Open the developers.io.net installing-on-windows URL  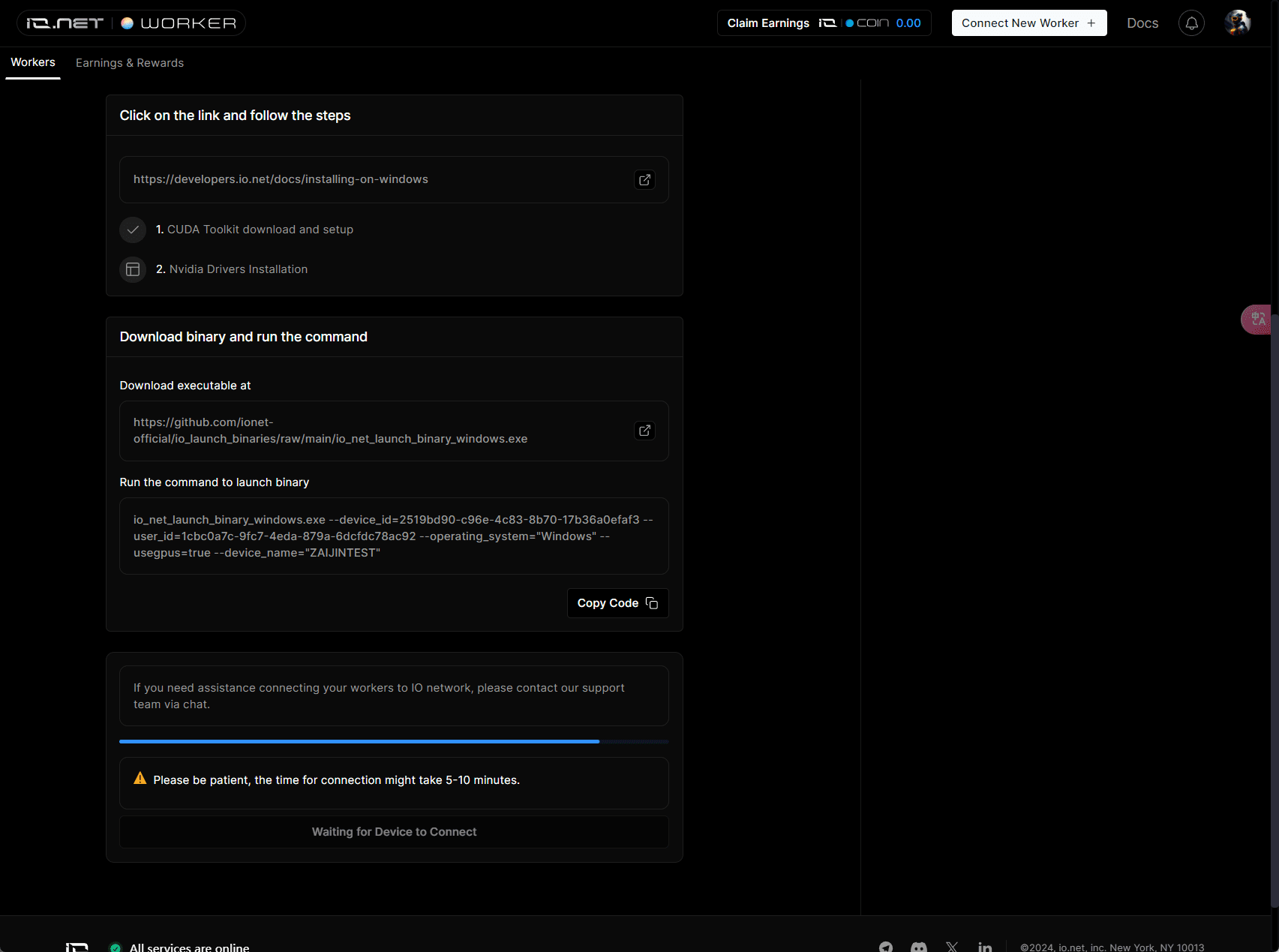click(281, 179)
